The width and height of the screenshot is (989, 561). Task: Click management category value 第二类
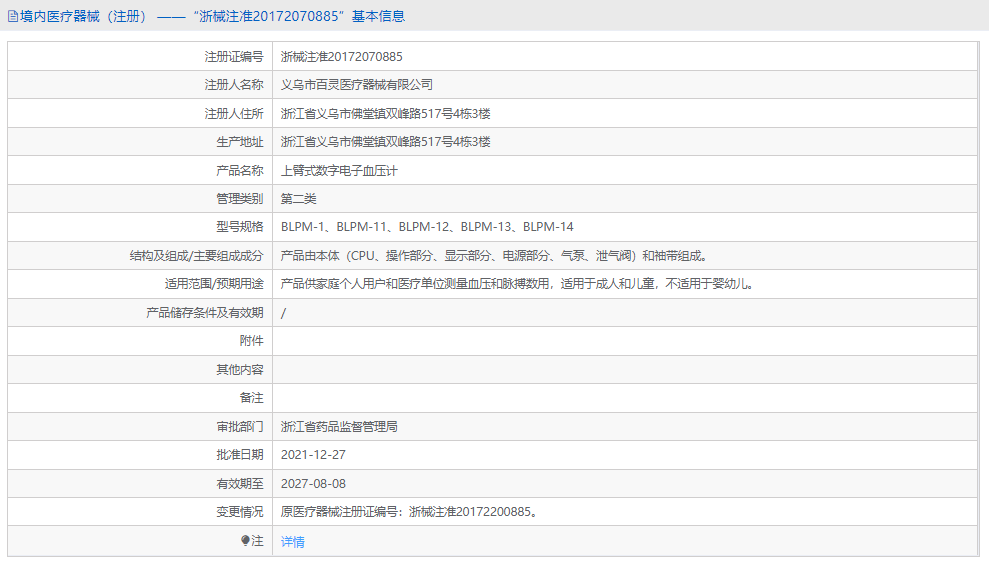(x=298, y=199)
